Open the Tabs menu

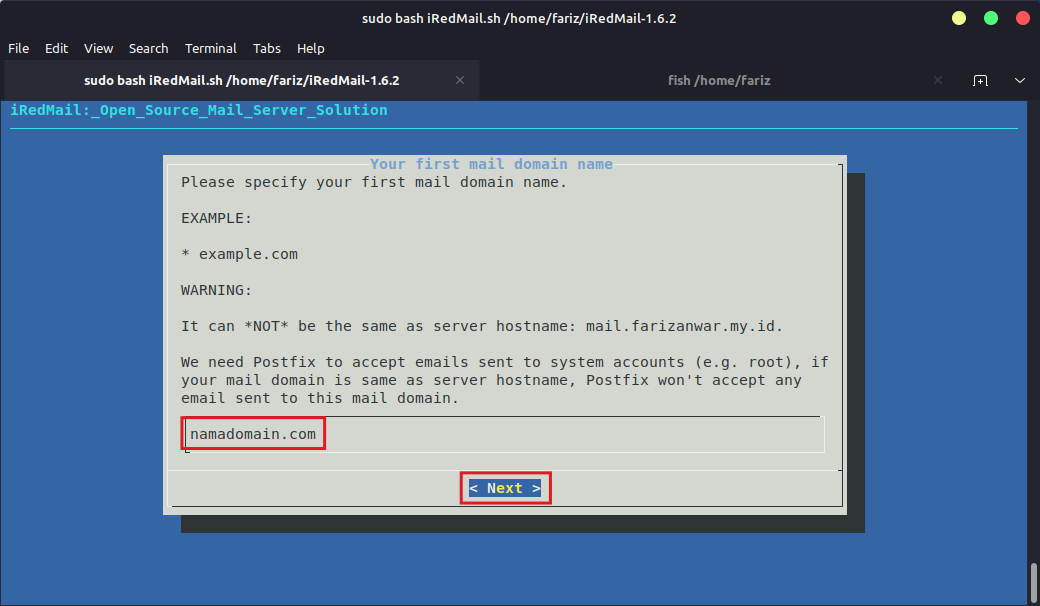pos(266,48)
